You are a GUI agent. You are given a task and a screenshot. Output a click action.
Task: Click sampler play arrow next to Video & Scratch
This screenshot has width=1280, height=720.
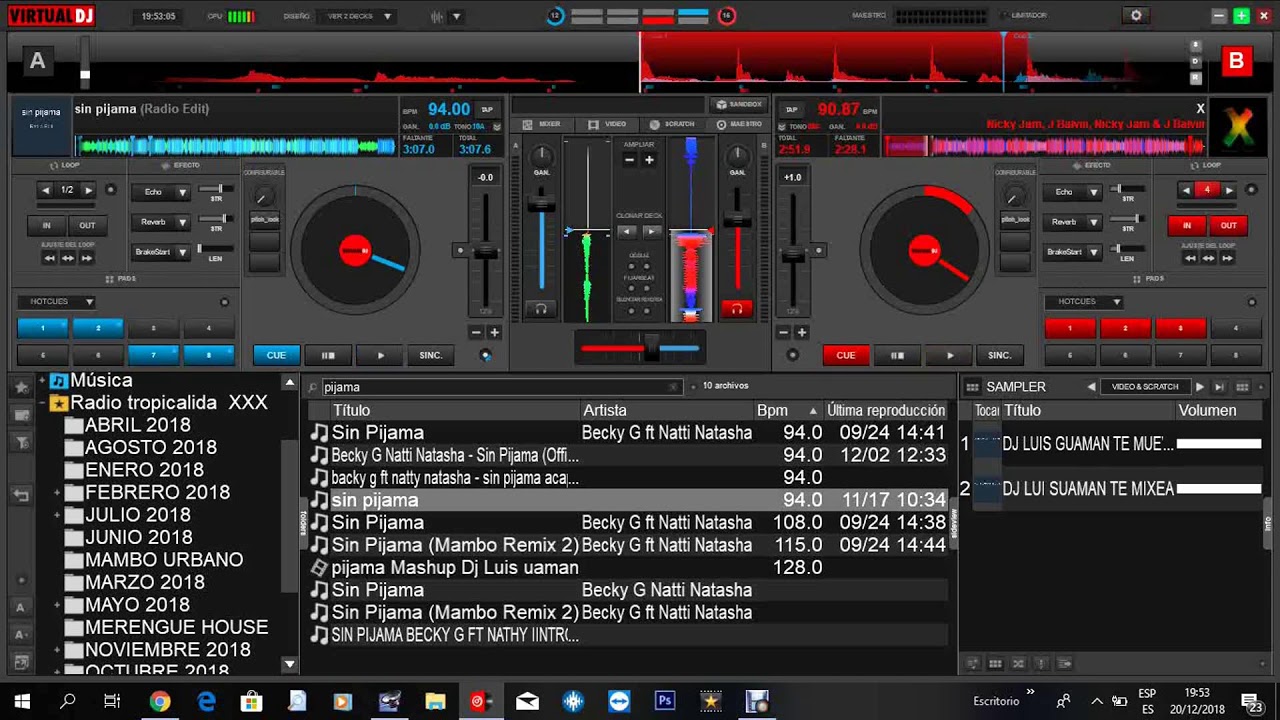coord(1199,387)
